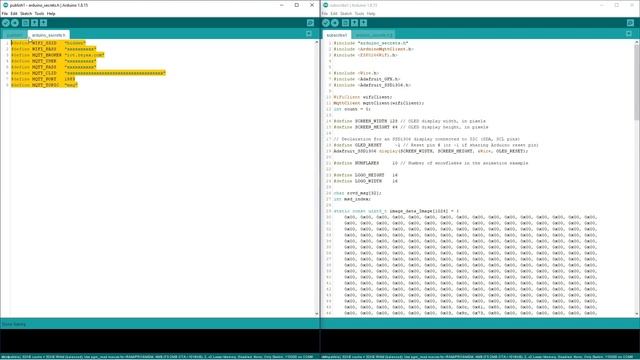
Task: Open Serial Monitor in subscribe1 window
Action: click(630, 23)
